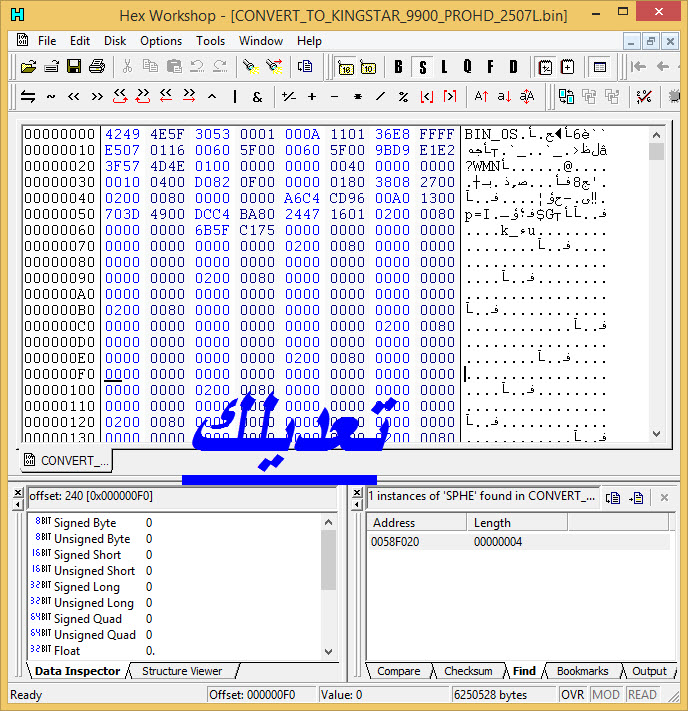
Task: Click the Cut scissors icon
Action: (127, 67)
